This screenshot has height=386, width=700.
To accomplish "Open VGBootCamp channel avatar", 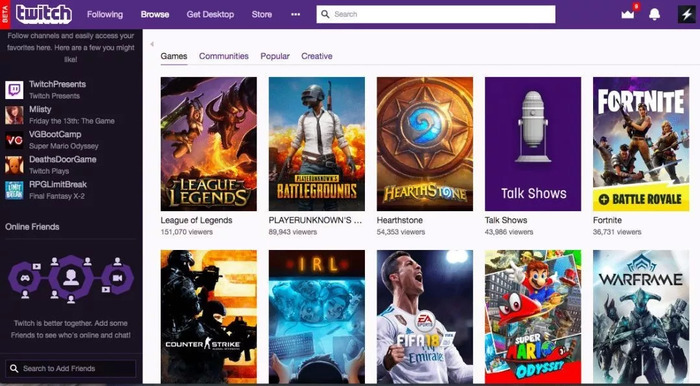I will [14, 140].
